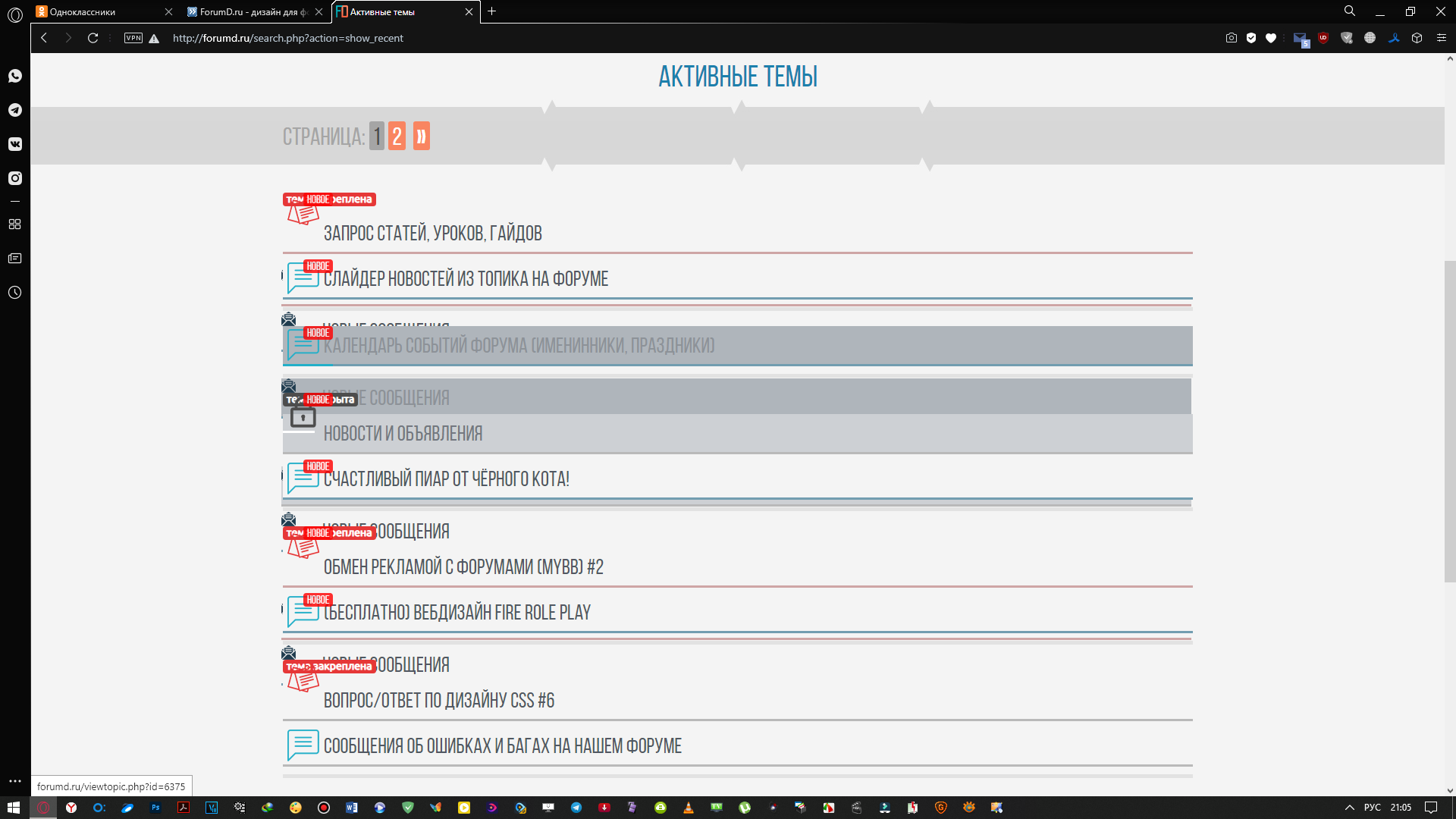Viewport: 1456px width, 819px height.
Task: Add page to bookmarks heart icon
Action: (1271, 38)
